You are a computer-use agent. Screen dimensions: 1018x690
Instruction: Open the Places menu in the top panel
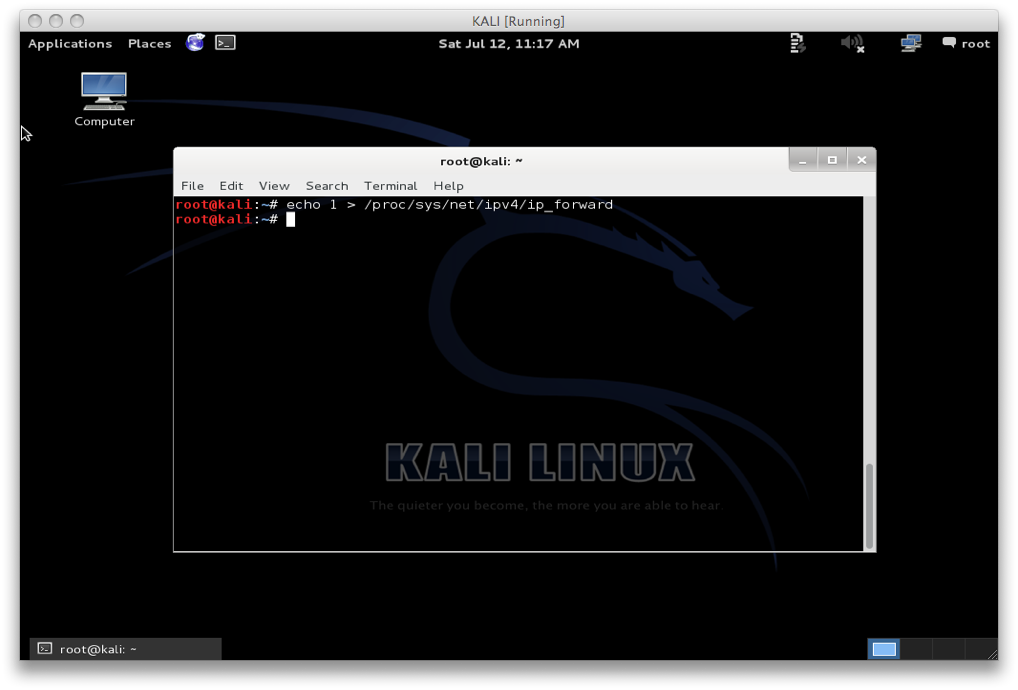coord(149,43)
